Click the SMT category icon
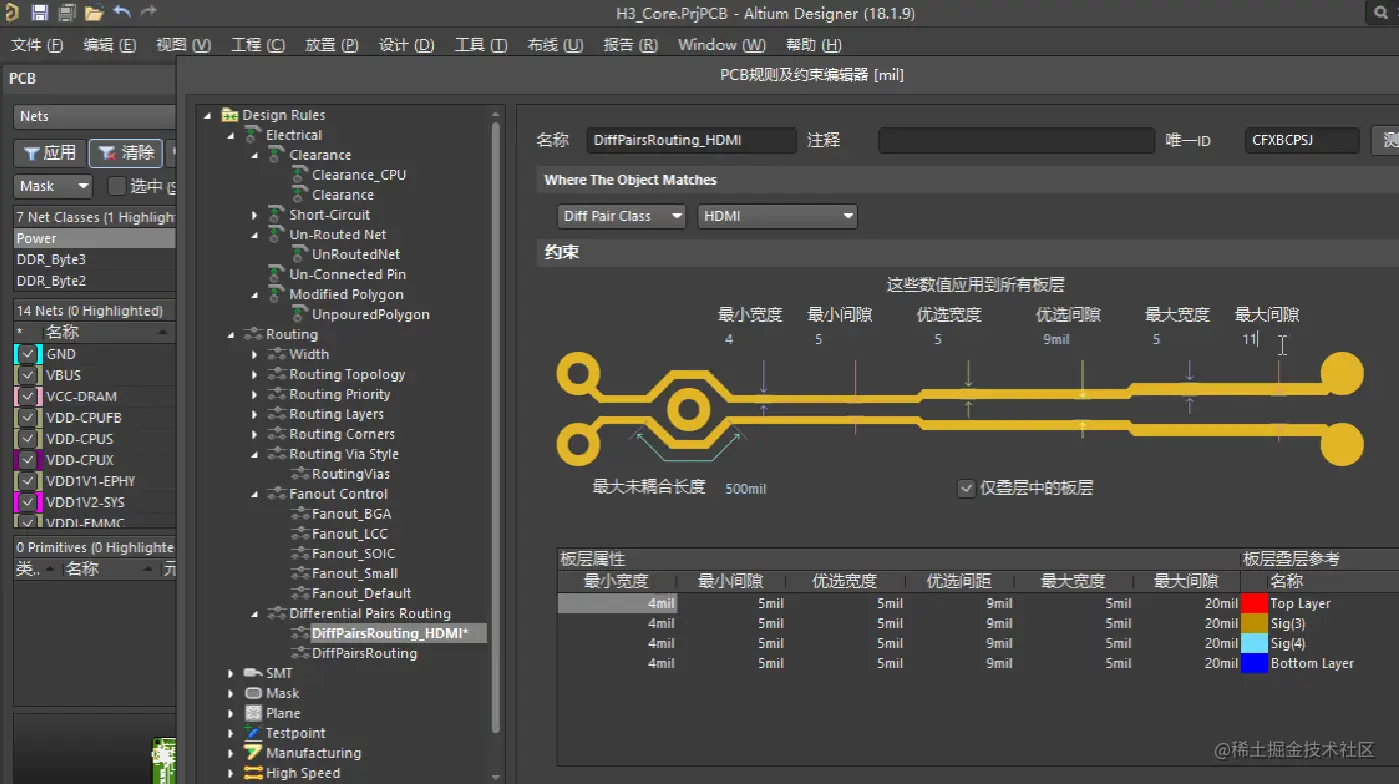The width and height of the screenshot is (1399, 784). [253, 673]
